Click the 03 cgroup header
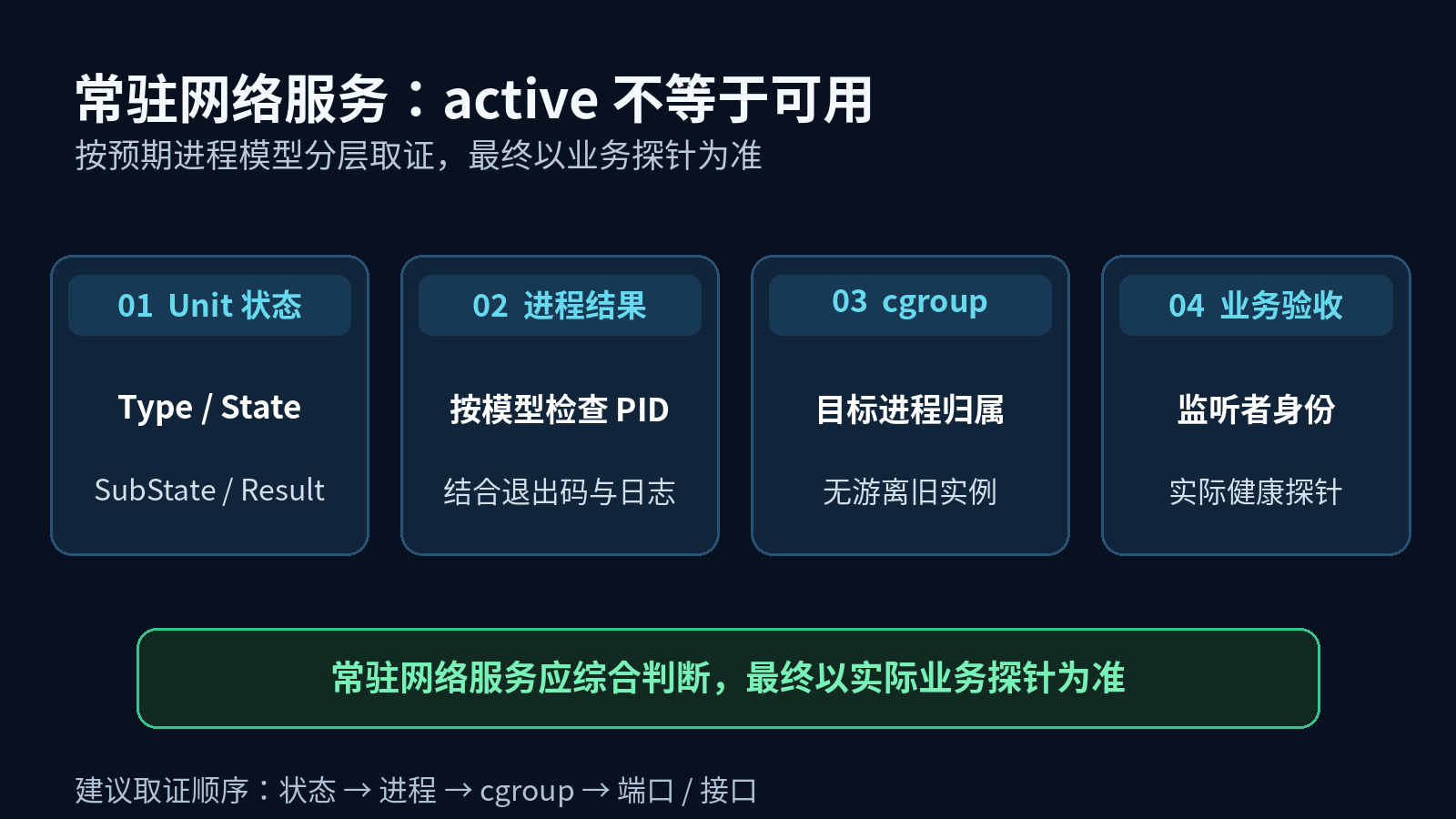 [910, 305]
